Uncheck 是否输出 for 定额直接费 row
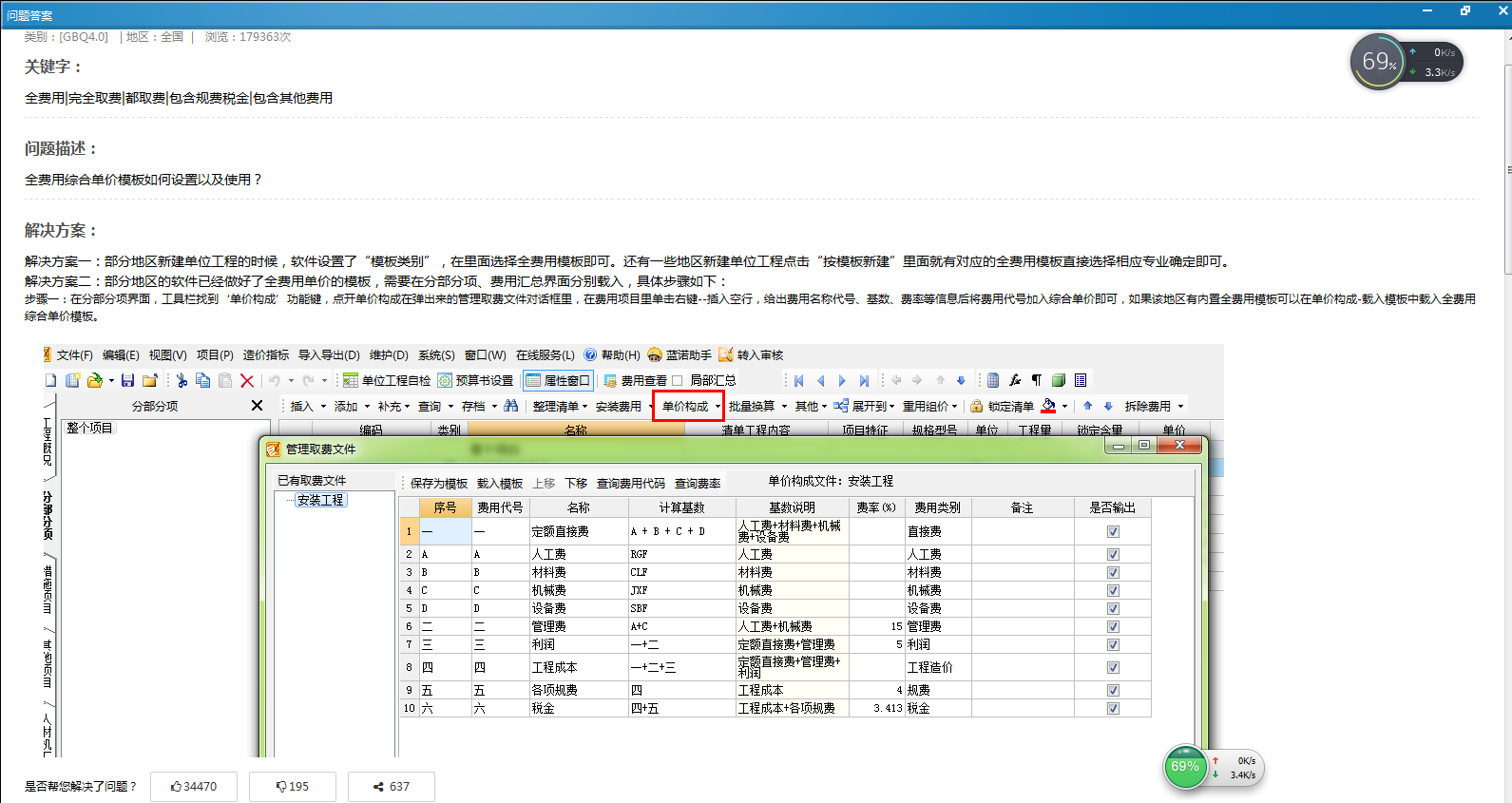Screen dimensions: 1512x803 click(x=1113, y=531)
